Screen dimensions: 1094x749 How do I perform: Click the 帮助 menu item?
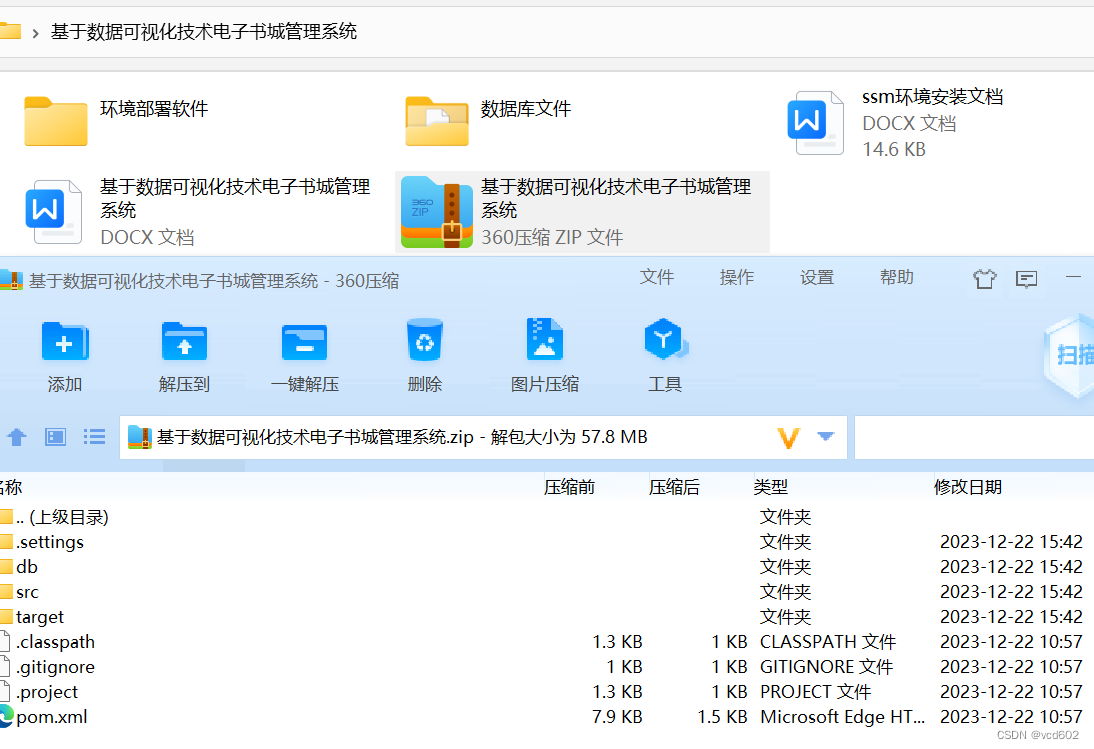click(x=896, y=277)
